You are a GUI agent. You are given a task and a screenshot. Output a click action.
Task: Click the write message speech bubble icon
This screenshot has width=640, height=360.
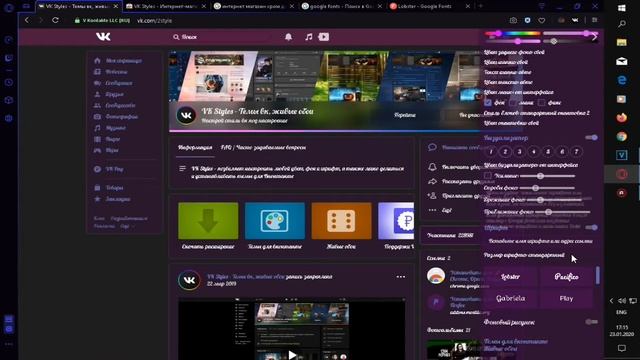[432, 147]
